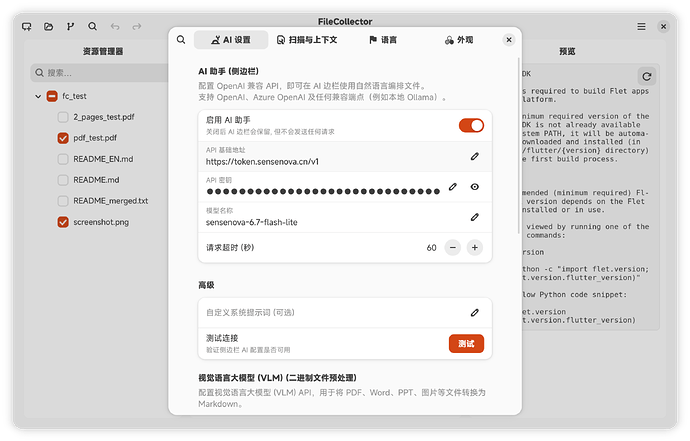Click the timeout value 60
The height and width of the screenshot is (441, 690).
pos(431,248)
